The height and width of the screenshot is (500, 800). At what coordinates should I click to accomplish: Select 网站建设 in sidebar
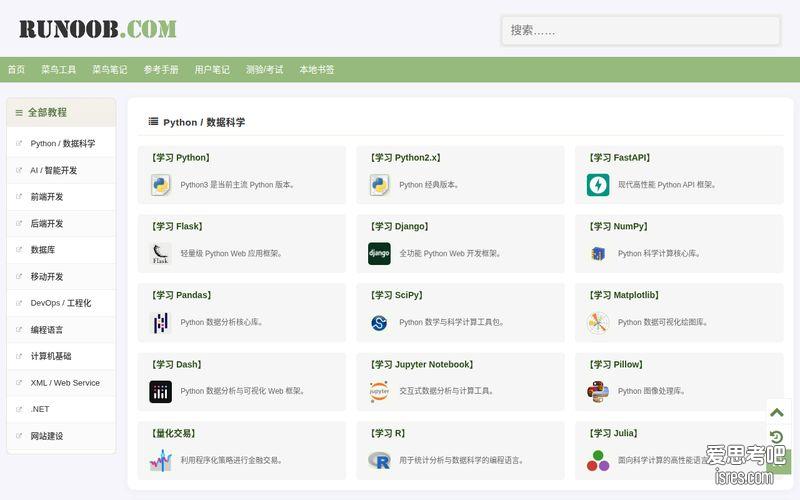(x=47, y=436)
